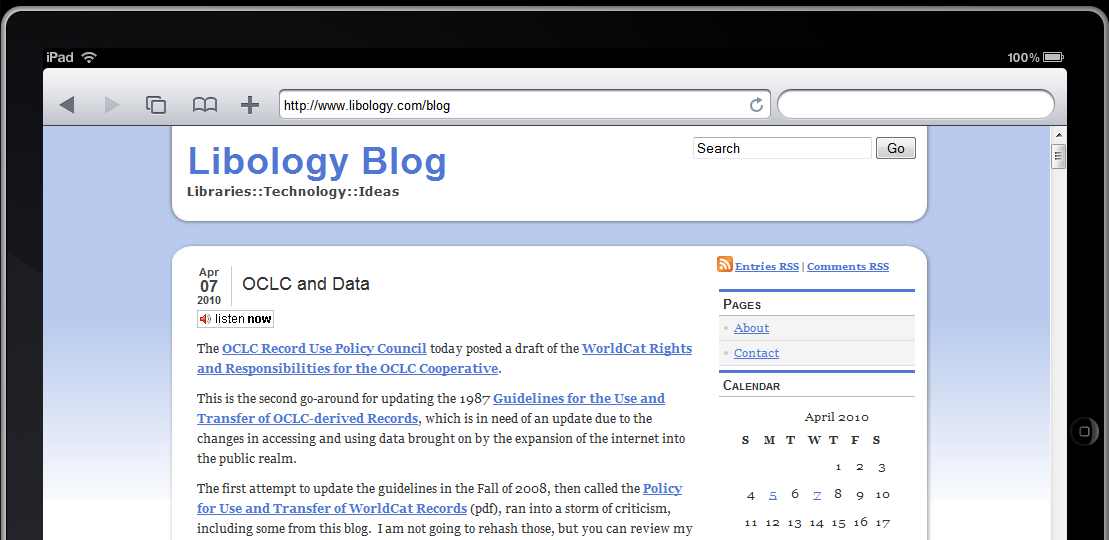Click the orange RSS feed icon

point(724,264)
